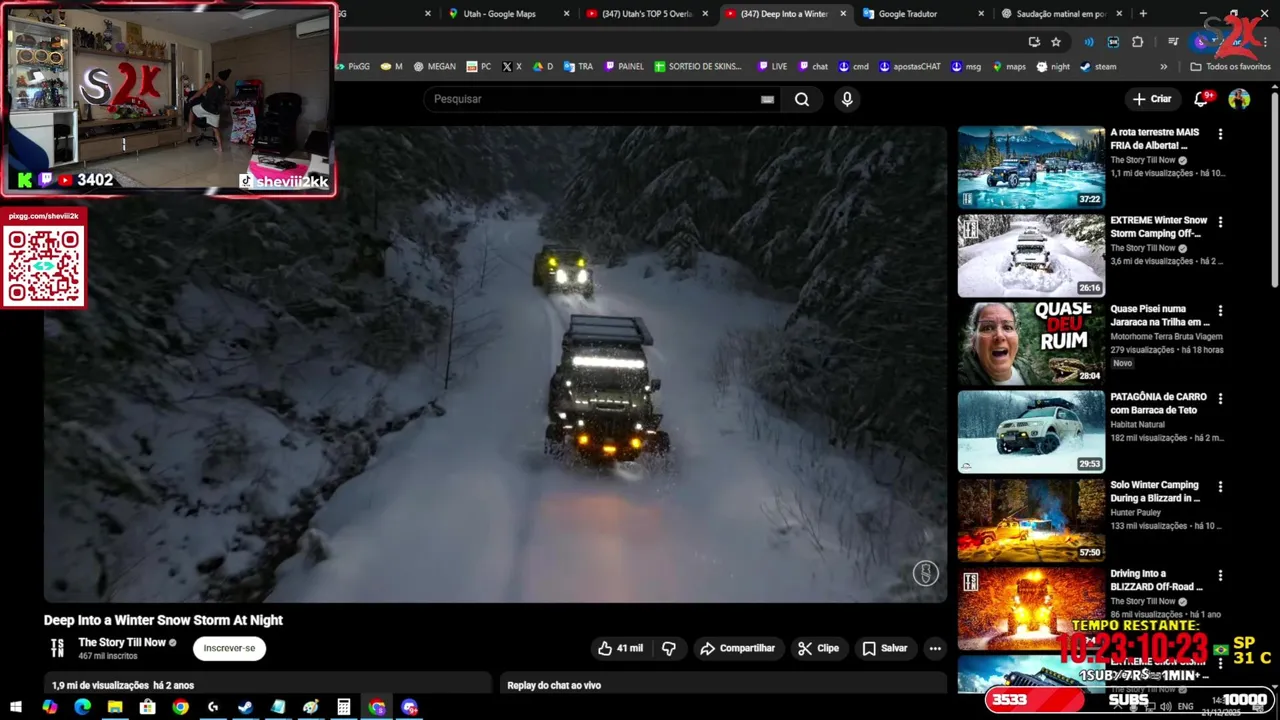Open options for PATAGÔNIA de CARRO video
The width and height of the screenshot is (1280, 720).
1220,399
